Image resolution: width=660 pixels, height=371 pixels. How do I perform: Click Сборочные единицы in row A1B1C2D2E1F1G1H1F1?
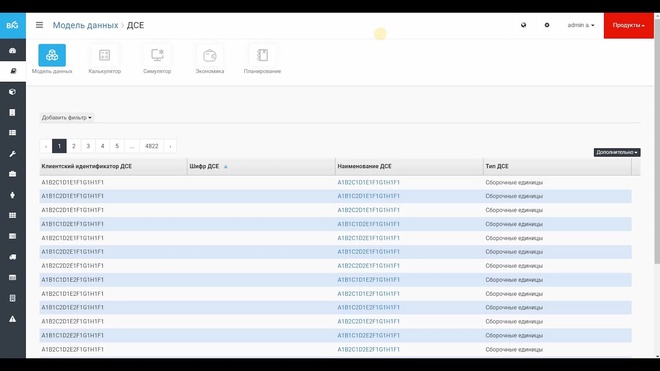pyautogui.click(x=514, y=252)
